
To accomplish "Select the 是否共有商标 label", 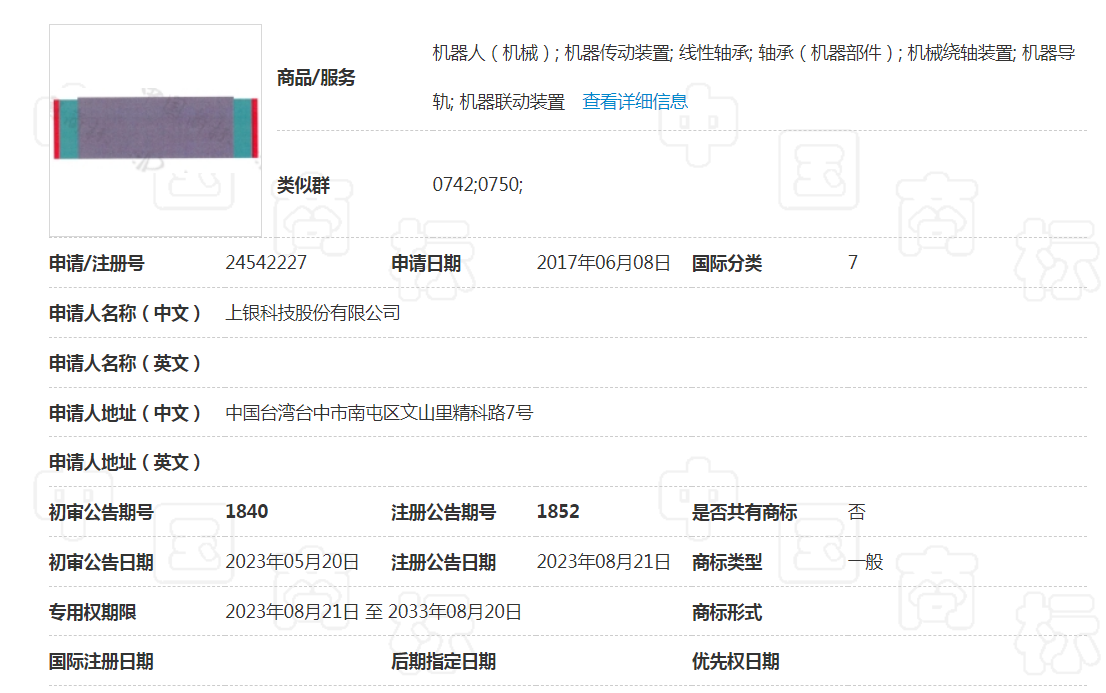I will point(744,513).
